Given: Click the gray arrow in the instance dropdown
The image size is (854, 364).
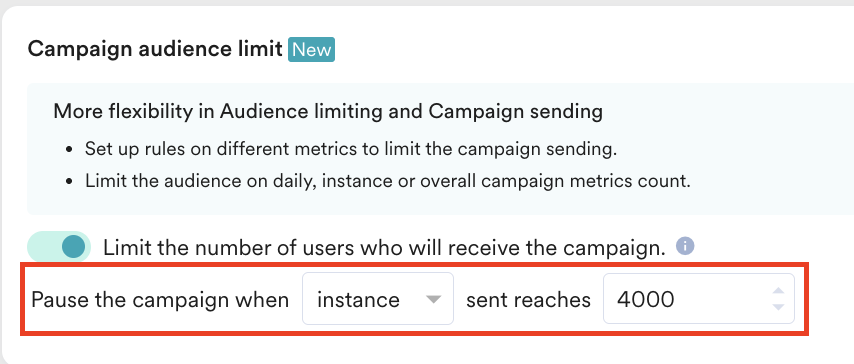Looking at the screenshot, I should 434,299.
